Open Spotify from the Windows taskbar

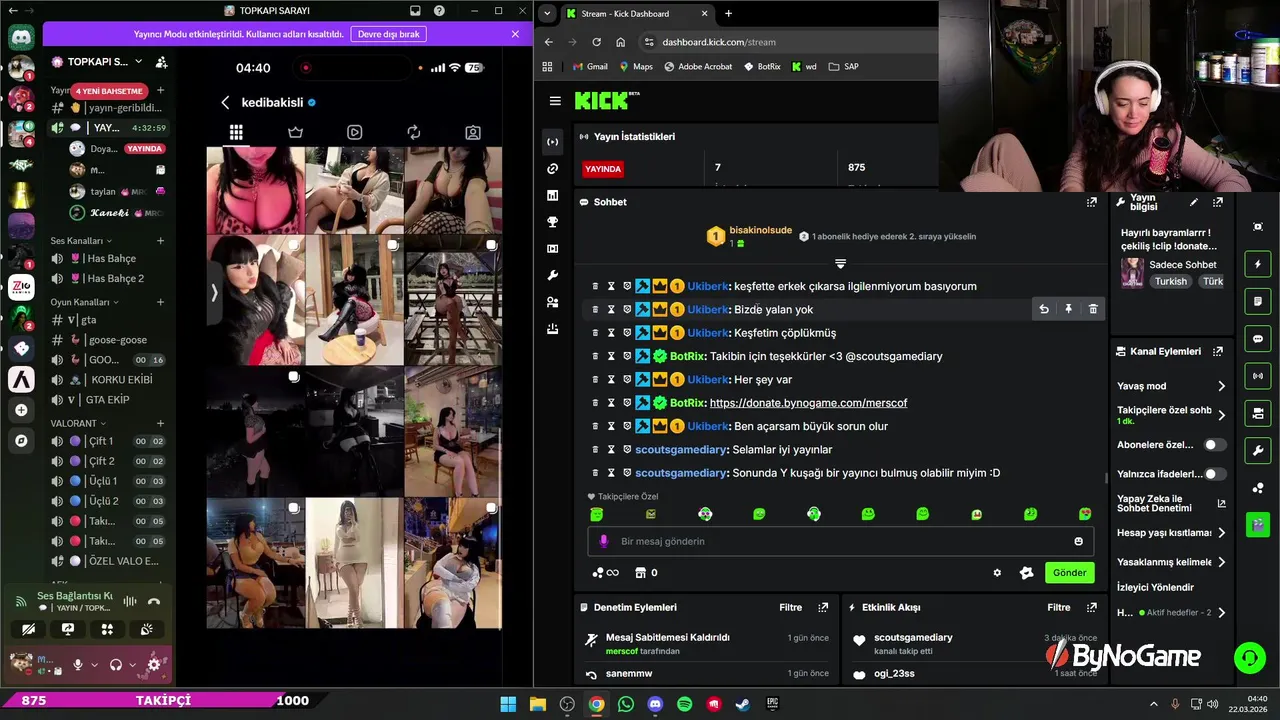coord(684,704)
